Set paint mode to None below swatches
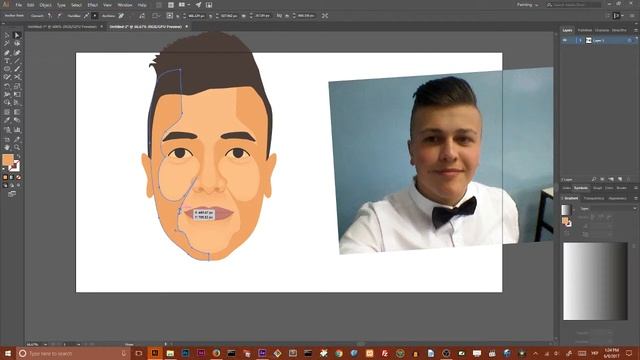640x360 pixels. pyautogui.click(x=18, y=178)
